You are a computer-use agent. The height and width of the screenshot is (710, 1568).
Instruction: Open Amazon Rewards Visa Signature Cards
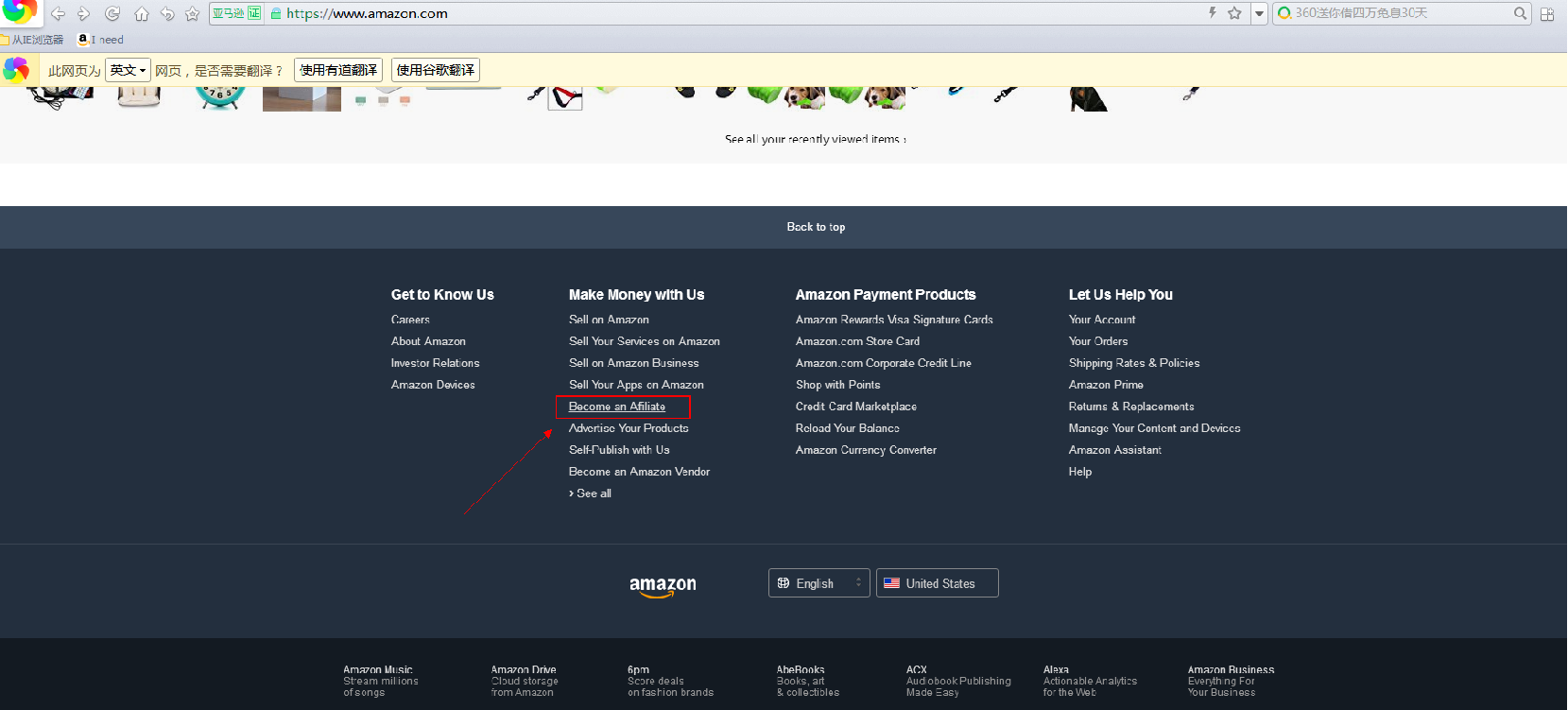pyautogui.click(x=894, y=320)
